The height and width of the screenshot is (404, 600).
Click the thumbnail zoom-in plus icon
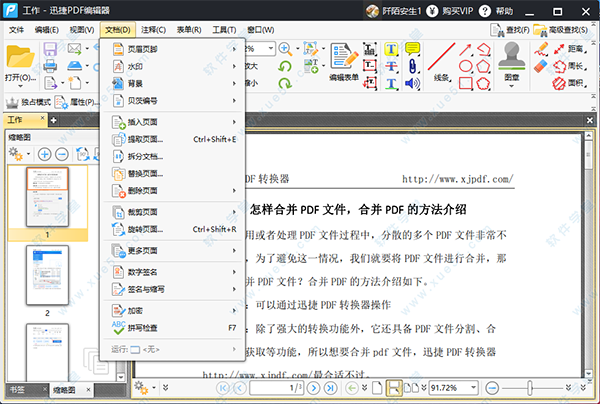45,154
